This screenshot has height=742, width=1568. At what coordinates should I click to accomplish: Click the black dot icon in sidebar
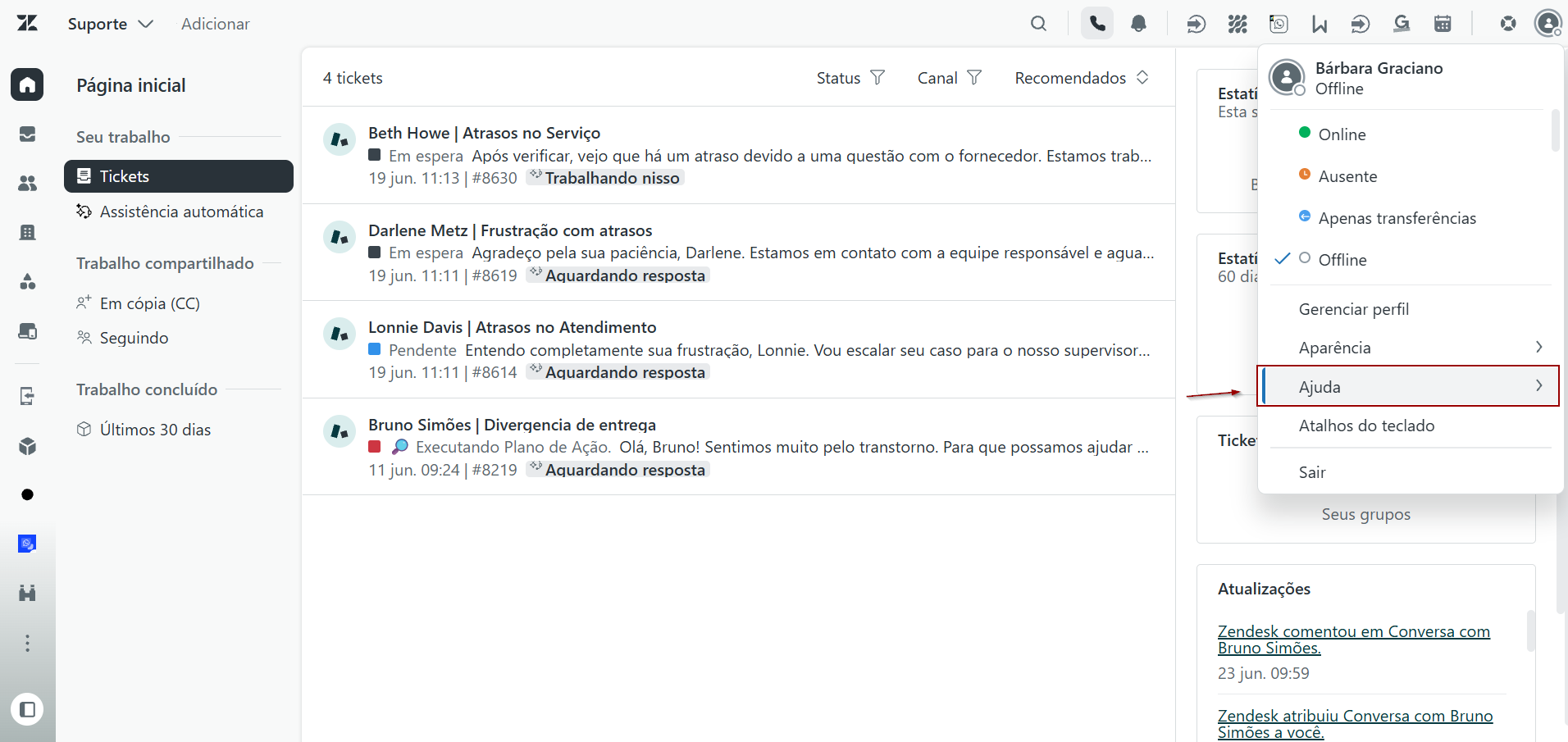[x=27, y=494]
